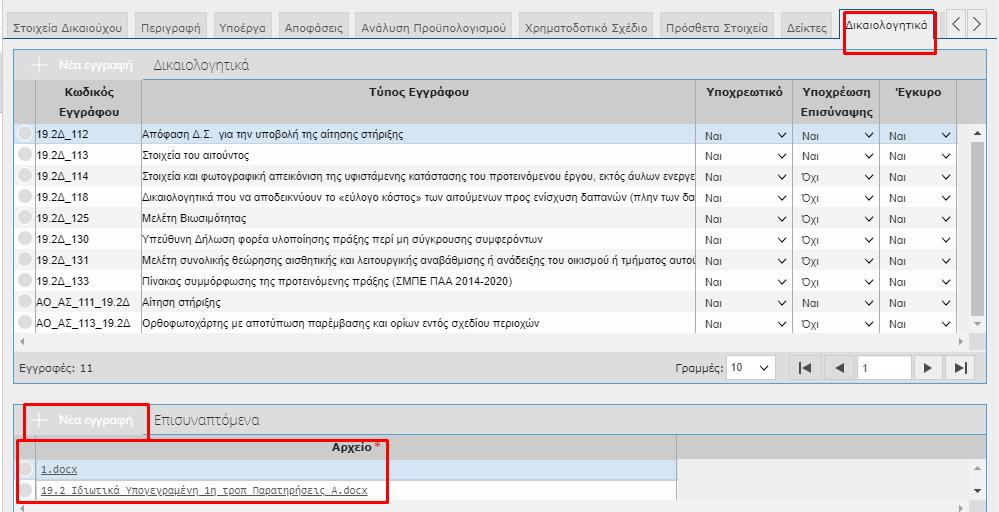The image size is (999, 512).
Task: Select row radio for 19.2Δ_125
Action: (x=24, y=218)
